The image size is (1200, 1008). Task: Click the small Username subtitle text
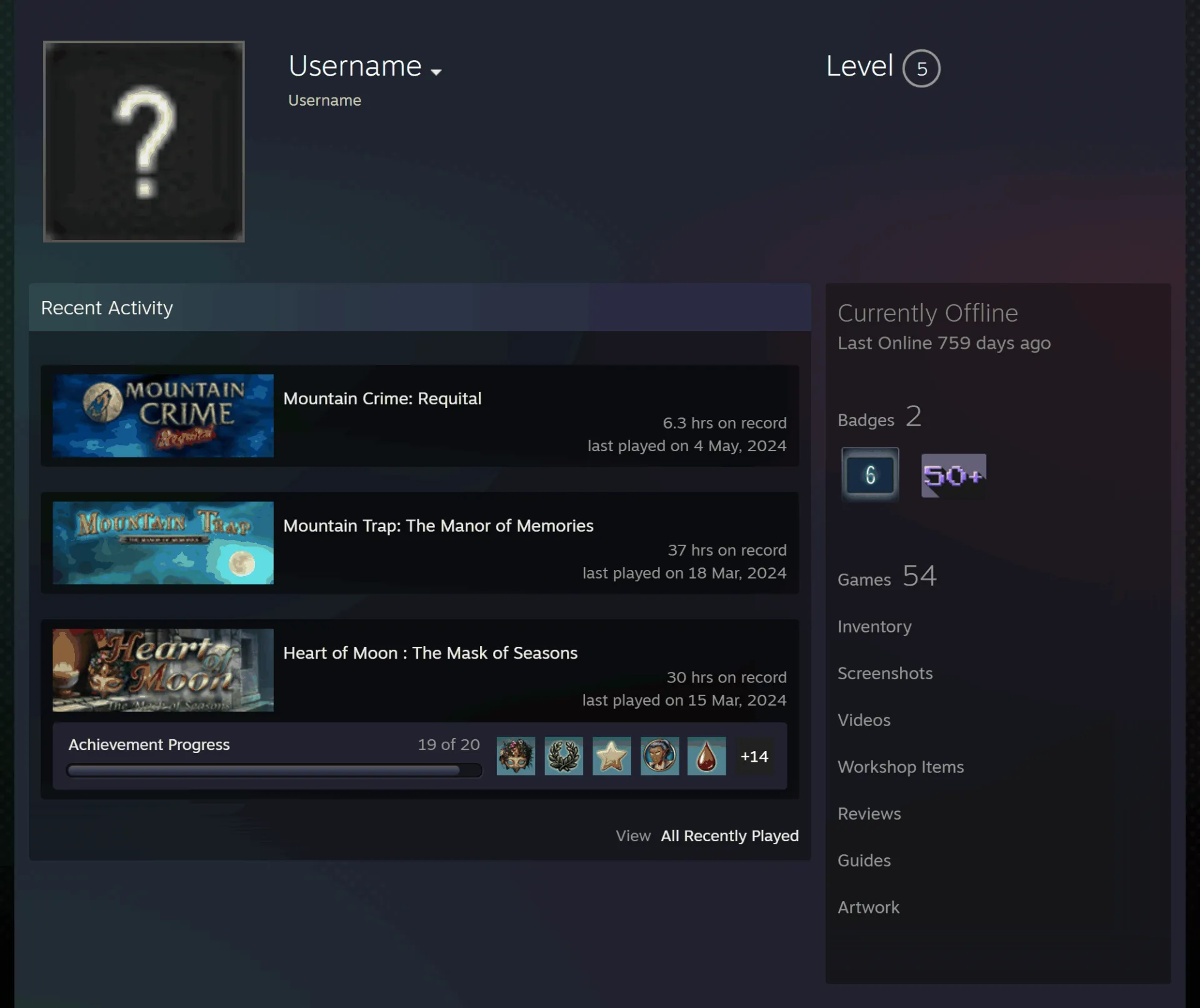pos(324,100)
